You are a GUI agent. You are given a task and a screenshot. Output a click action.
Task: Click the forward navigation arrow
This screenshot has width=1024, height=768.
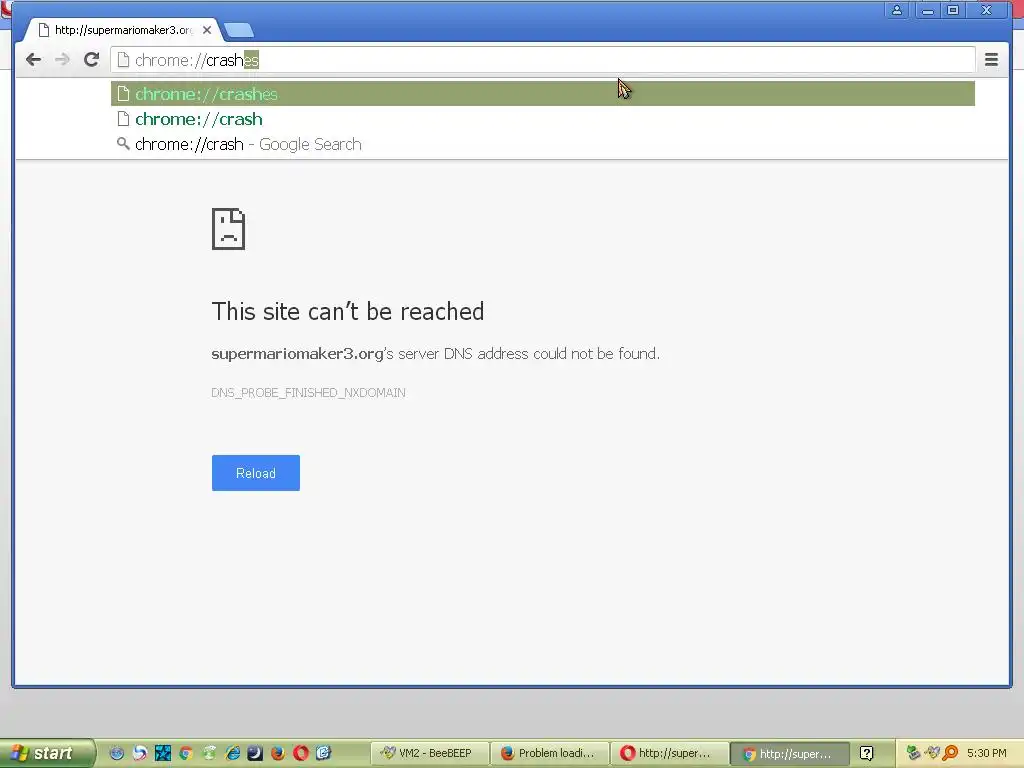[62, 60]
